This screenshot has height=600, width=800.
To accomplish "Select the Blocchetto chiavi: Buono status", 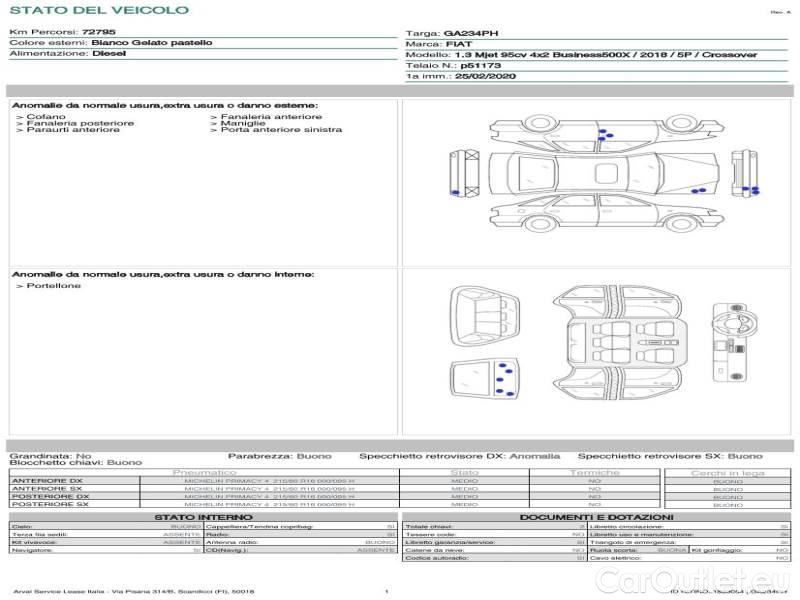I will [x=76, y=462].
